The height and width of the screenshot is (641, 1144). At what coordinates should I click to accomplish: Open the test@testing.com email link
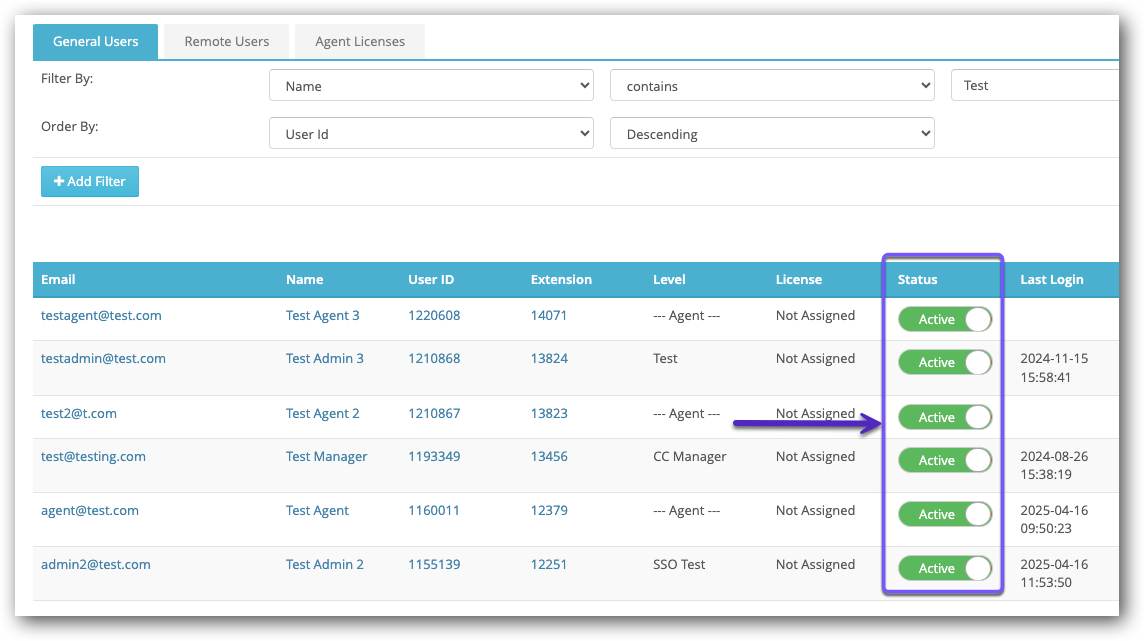click(93, 457)
